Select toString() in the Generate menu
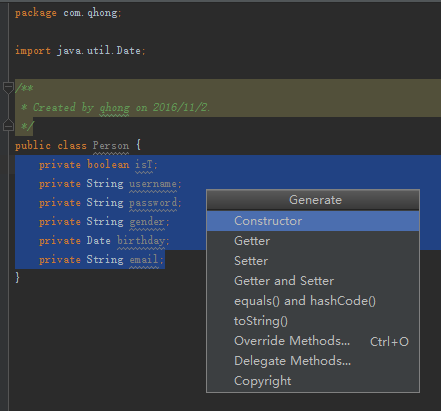 [313, 321]
